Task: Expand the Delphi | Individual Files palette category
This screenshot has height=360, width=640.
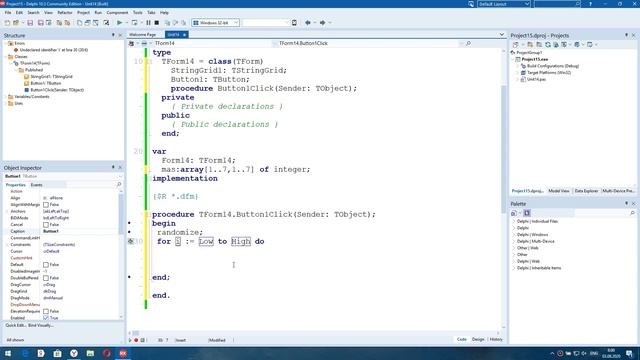Action: click(514, 221)
